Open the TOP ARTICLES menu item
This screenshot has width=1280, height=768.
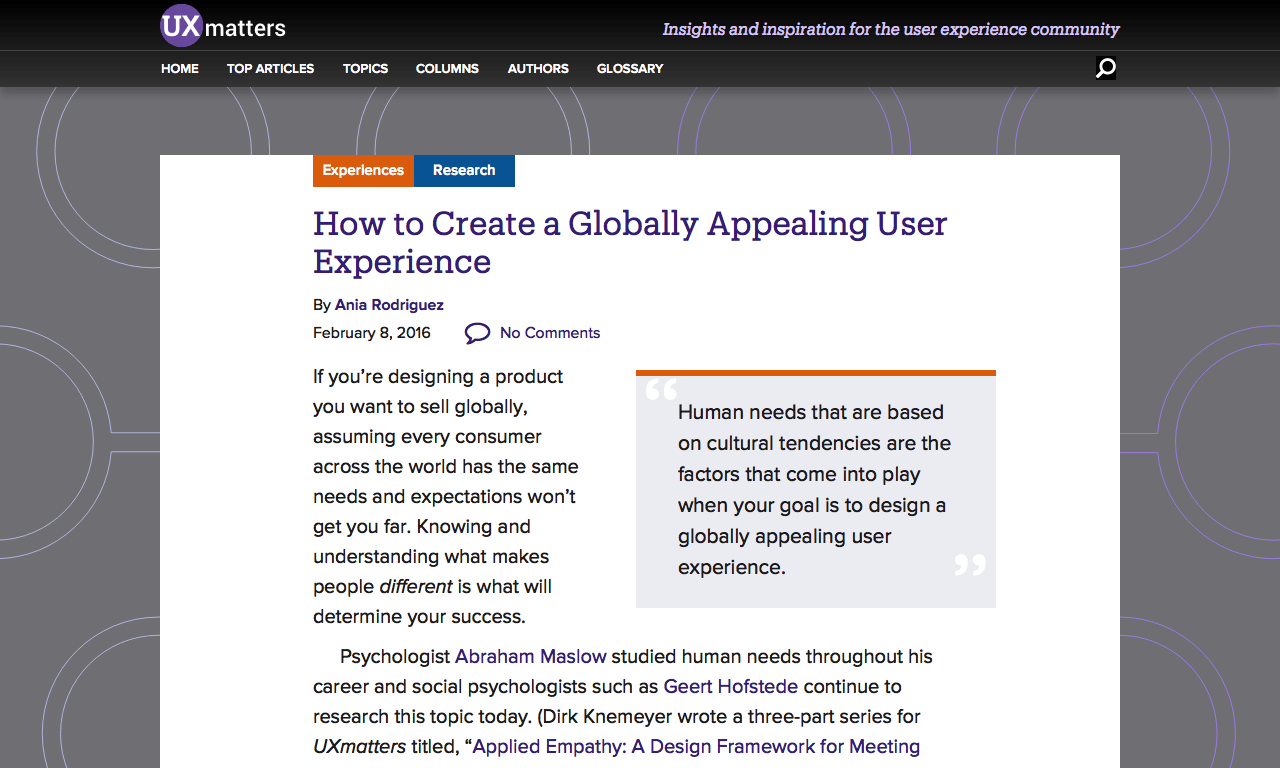[x=270, y=69]
